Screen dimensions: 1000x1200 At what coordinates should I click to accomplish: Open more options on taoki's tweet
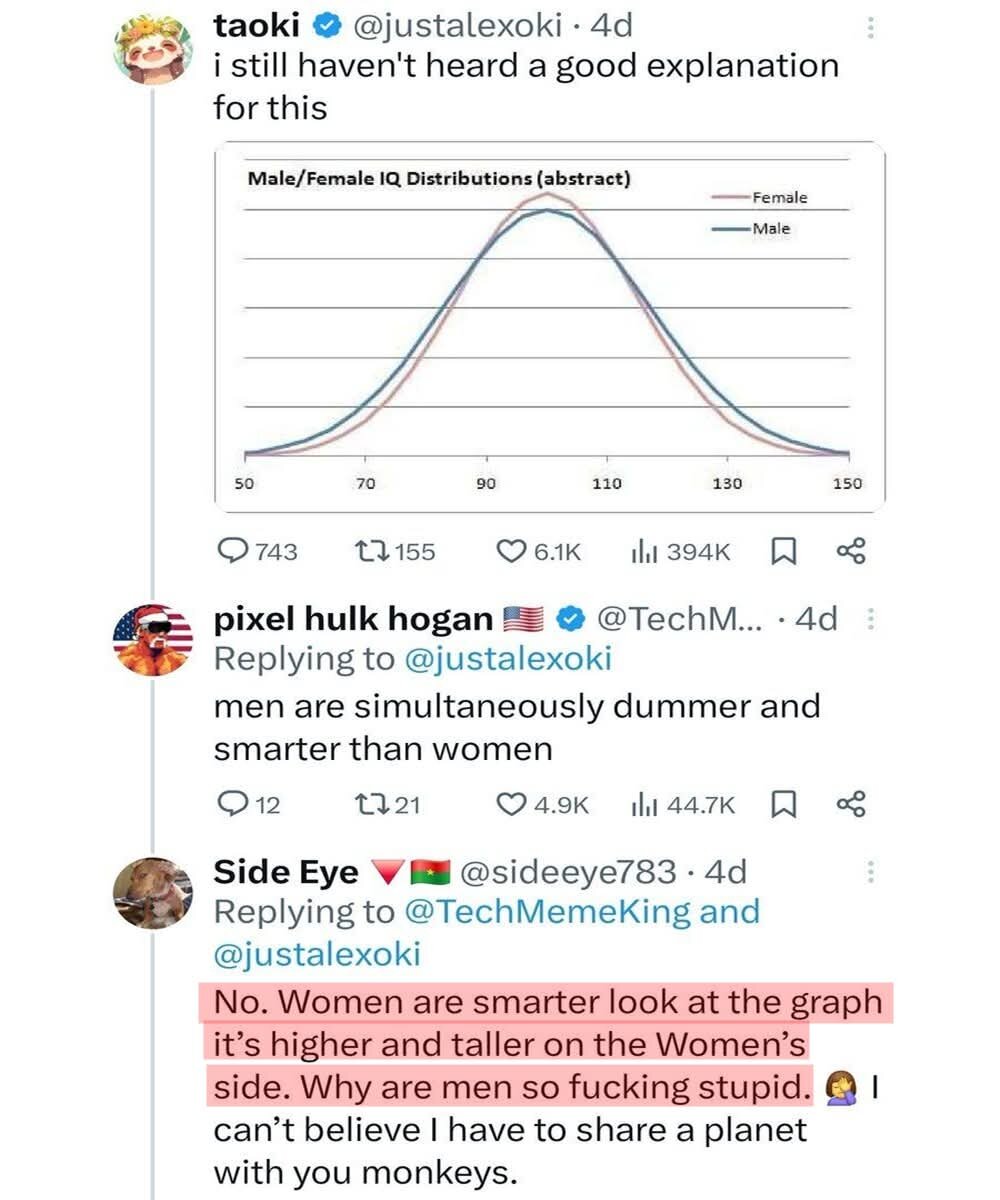point(870,29)
